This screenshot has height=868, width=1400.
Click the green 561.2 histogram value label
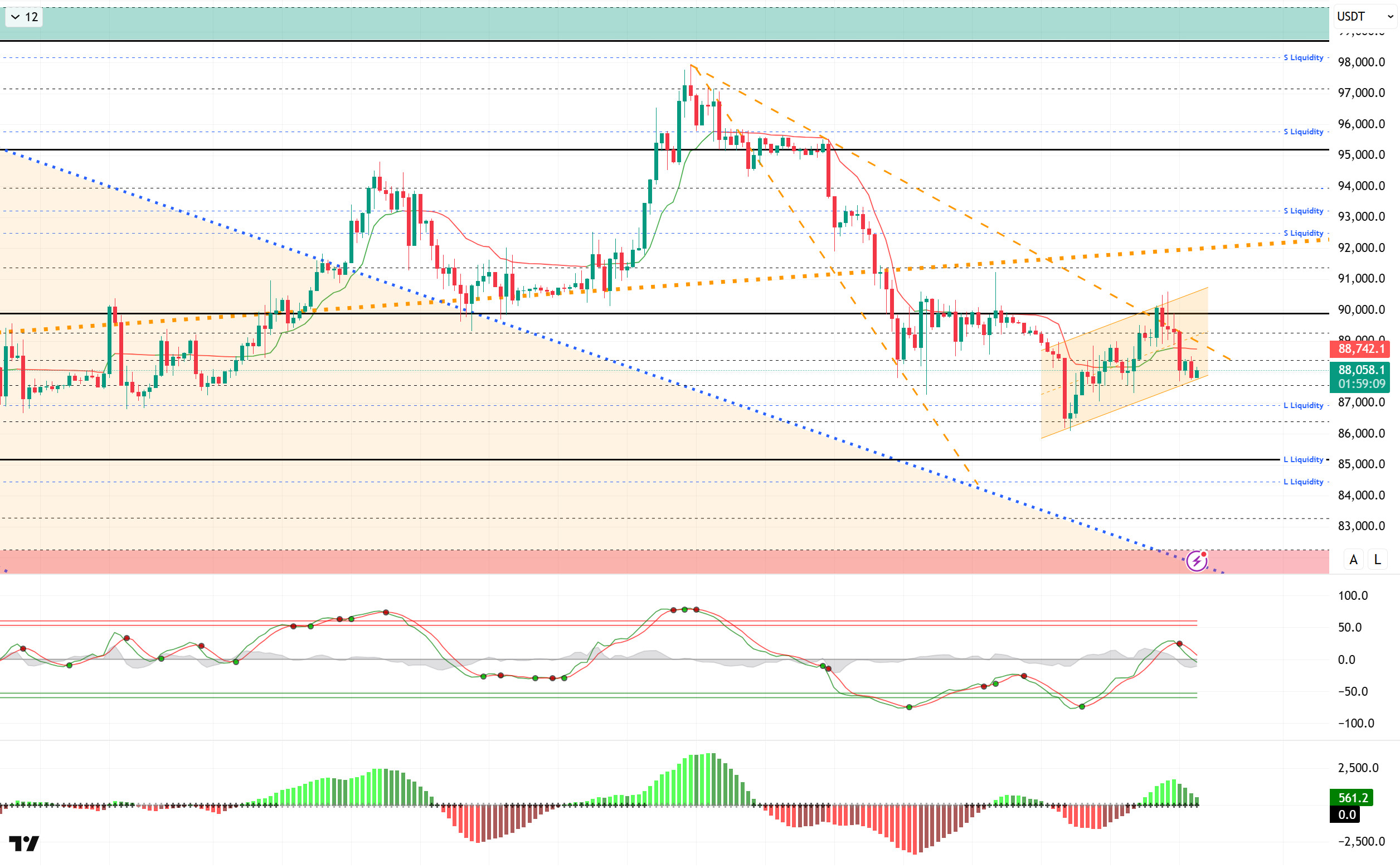1353,798
